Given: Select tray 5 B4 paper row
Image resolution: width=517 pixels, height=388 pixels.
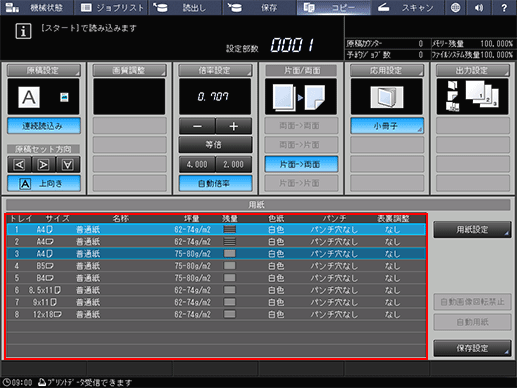Looking at the screenshot, I should tap(216, 278).
